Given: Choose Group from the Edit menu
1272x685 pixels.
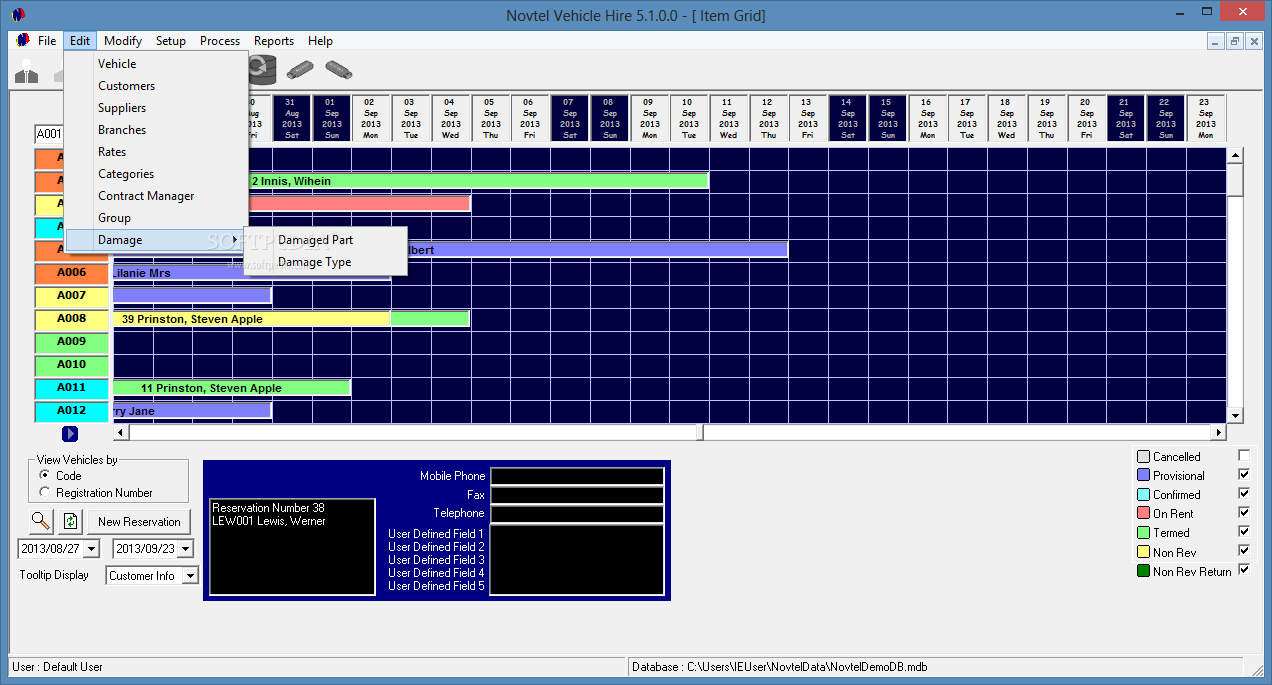Looking at the screenshot, I should [x=156, y=218].
